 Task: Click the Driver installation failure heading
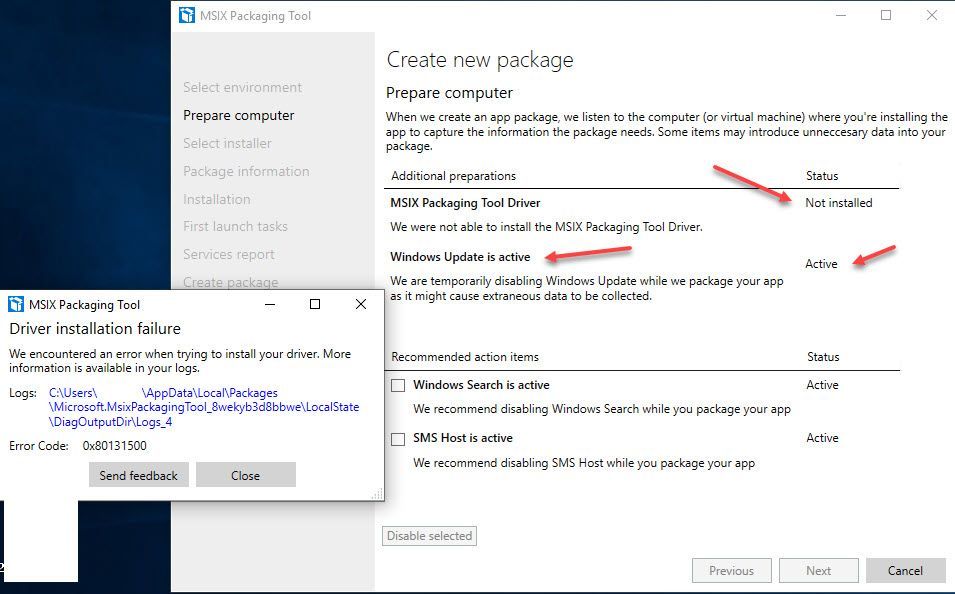95,329
